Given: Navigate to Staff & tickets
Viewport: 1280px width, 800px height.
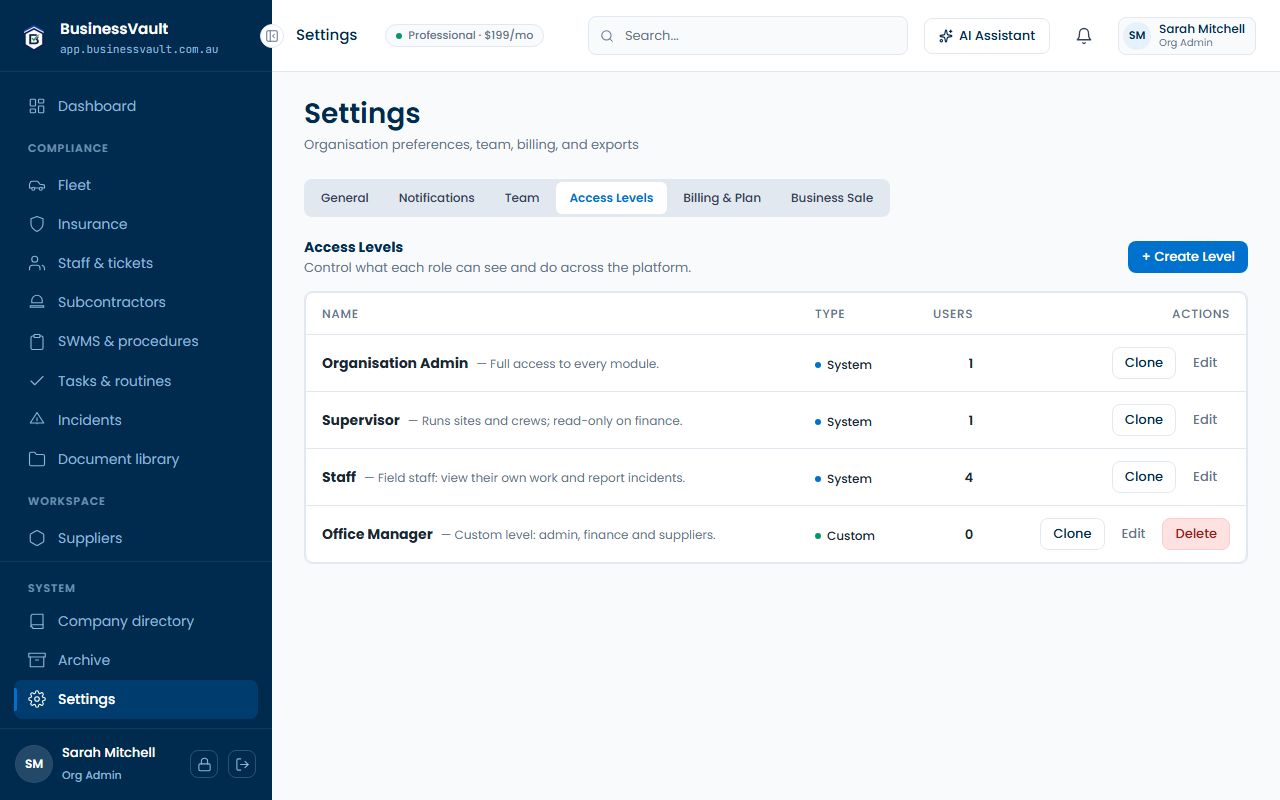Looking at the screenshot, I should pos(136,263).
